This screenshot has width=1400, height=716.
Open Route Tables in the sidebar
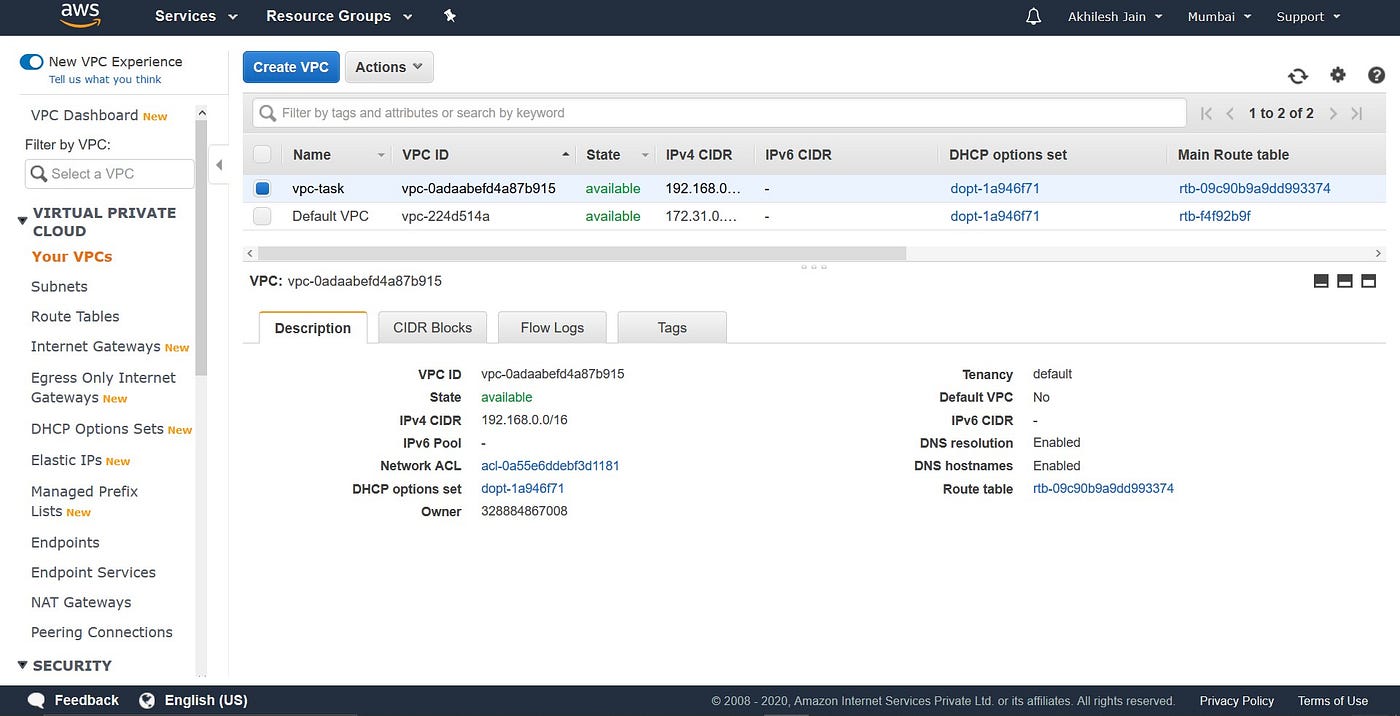click(x=75, y=316)
